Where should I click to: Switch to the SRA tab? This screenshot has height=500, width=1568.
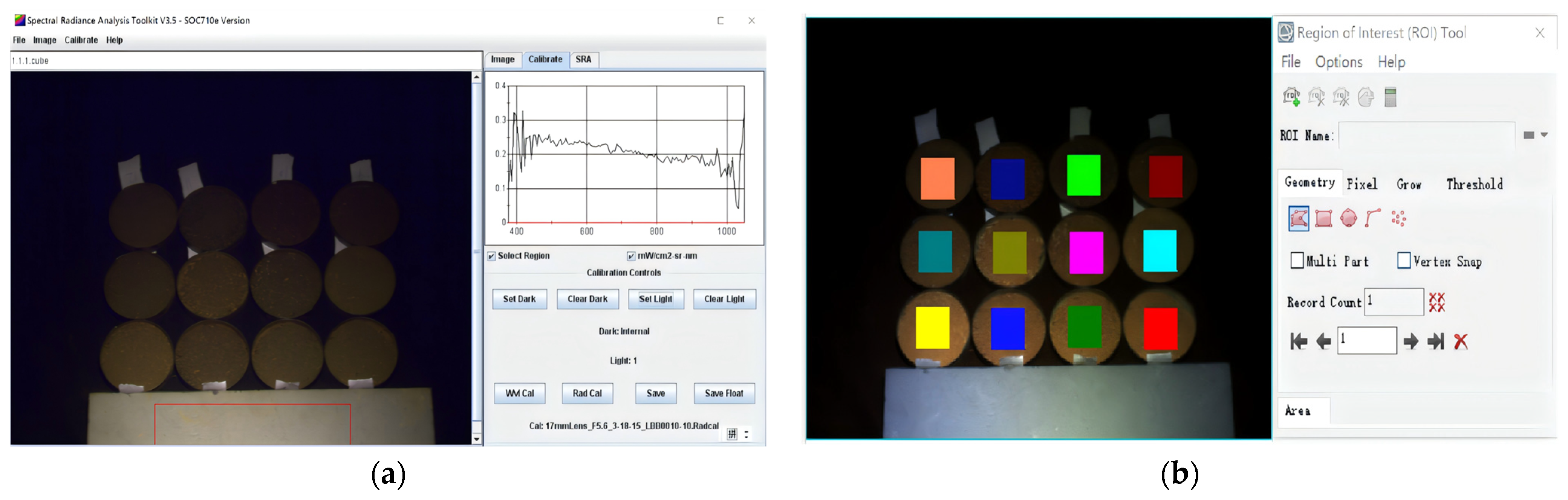point(583,59)
